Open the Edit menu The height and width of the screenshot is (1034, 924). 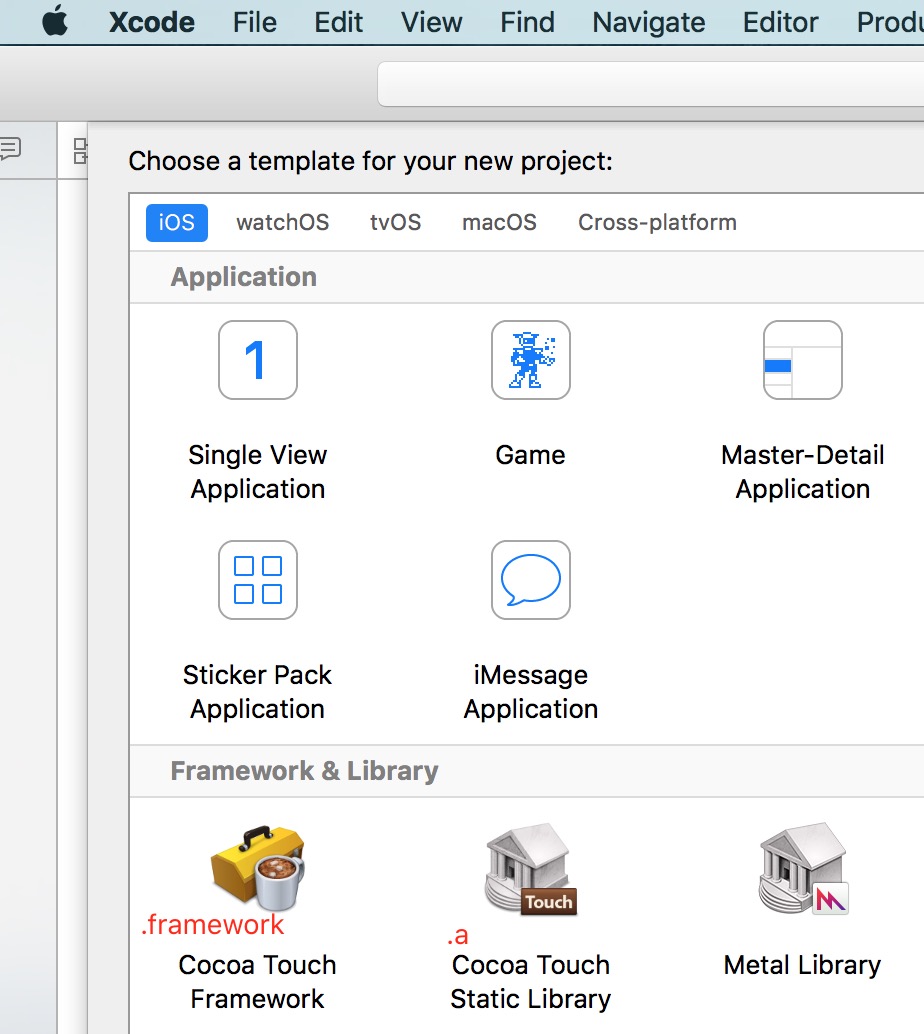point(338,22)
